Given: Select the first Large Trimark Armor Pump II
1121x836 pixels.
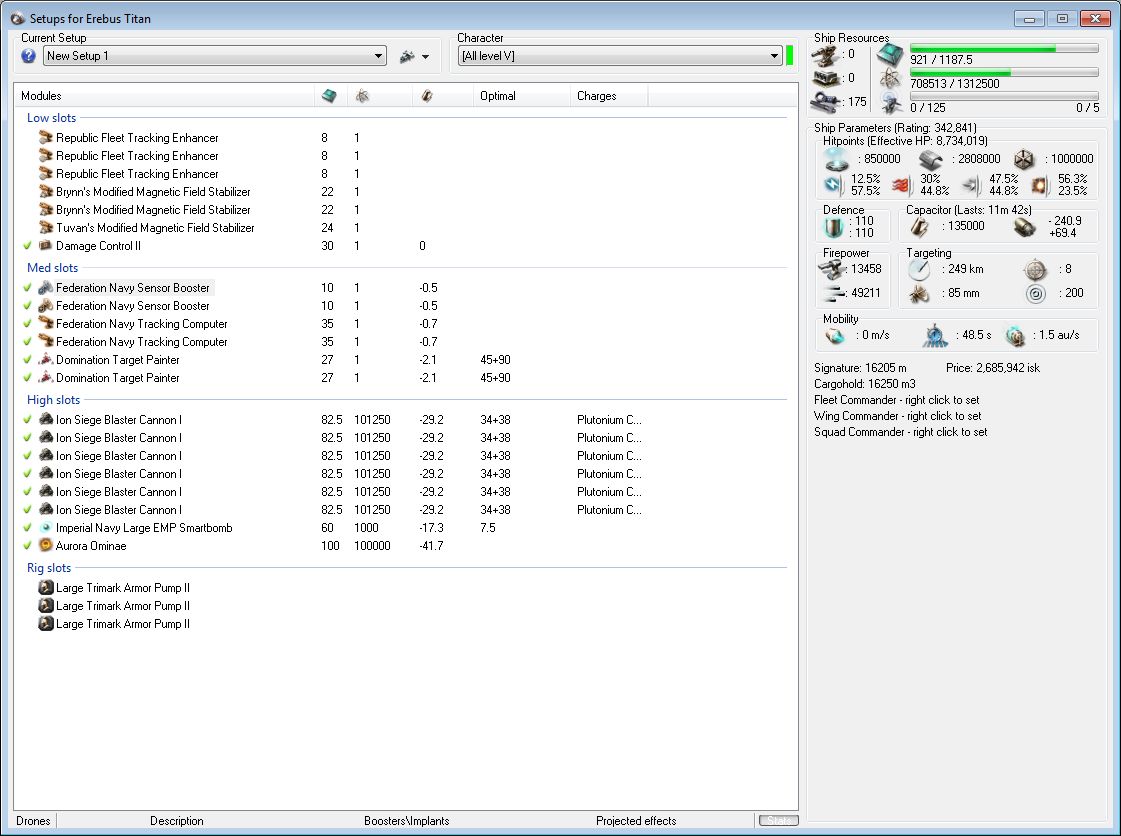Looking at the screenshot, I should tap(122, 588).
